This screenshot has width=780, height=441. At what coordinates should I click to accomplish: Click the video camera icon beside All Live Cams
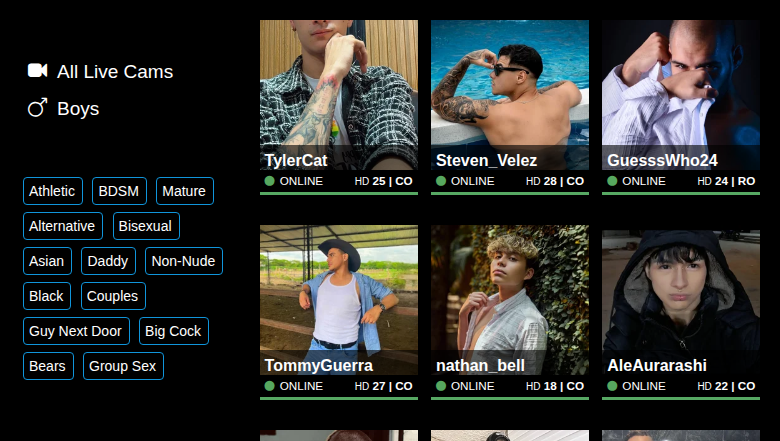point(37,71)
